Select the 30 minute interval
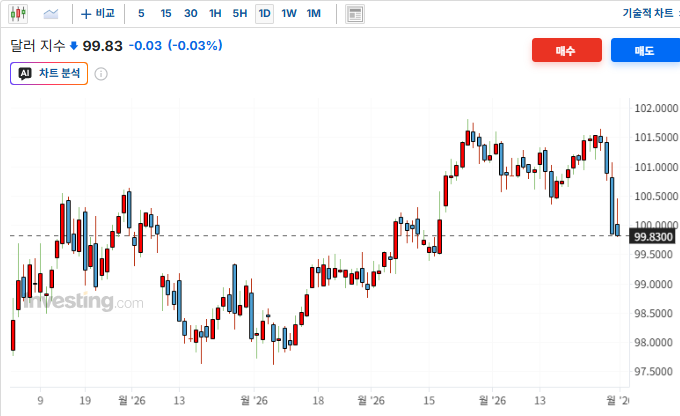 (191, 14)
